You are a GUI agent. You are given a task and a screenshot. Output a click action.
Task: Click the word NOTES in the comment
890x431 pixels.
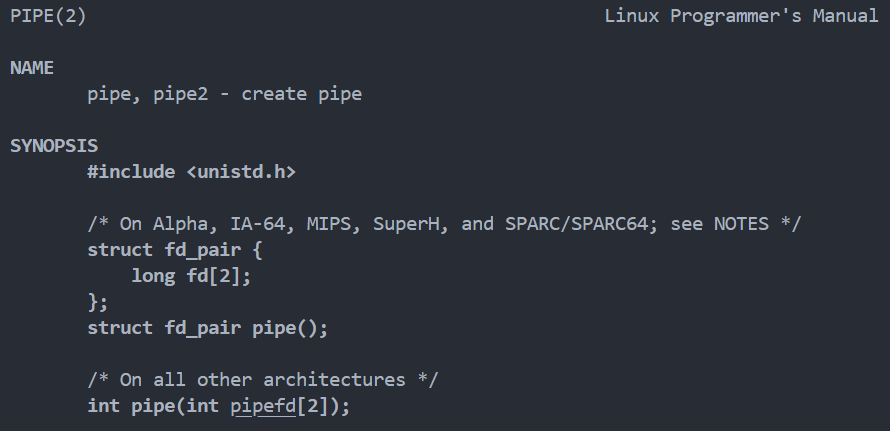(741, 224)
